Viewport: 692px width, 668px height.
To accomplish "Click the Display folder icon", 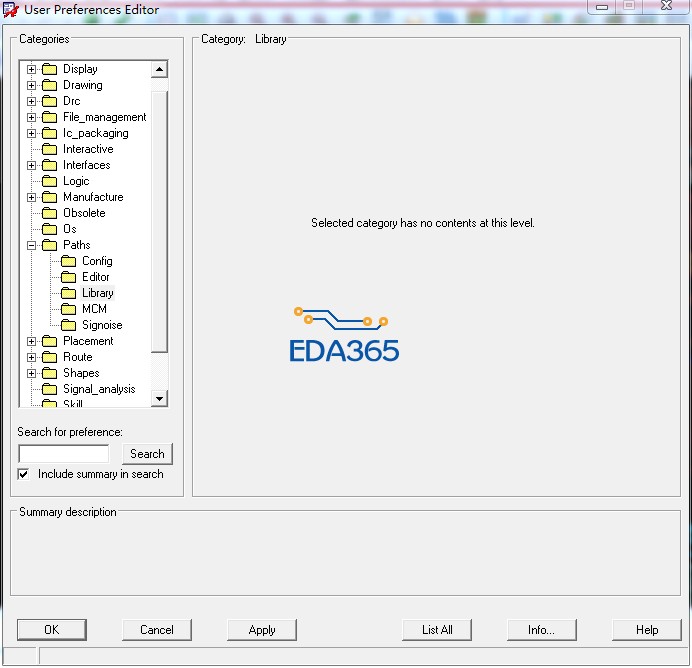I will [x=49, y=69].
